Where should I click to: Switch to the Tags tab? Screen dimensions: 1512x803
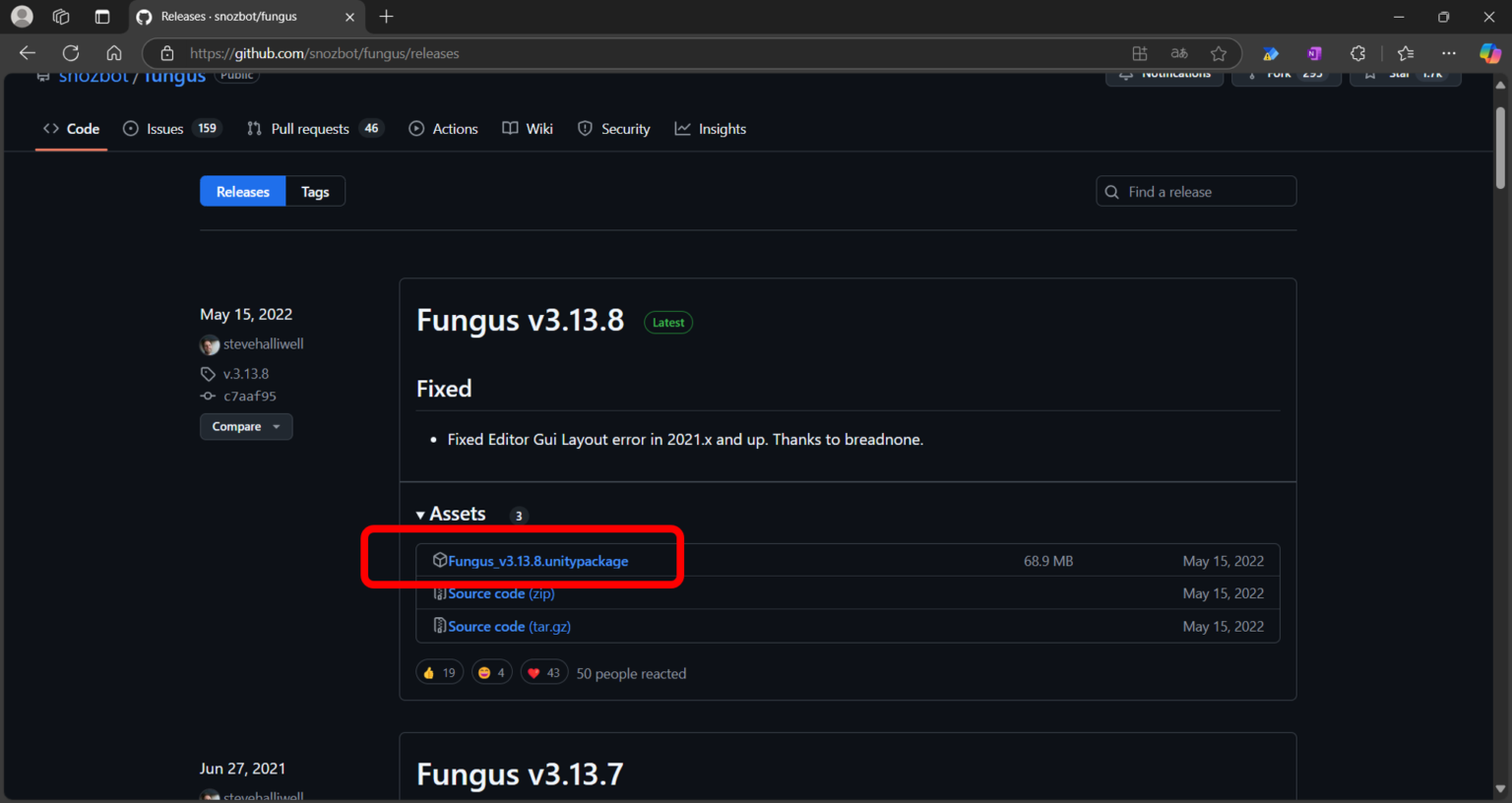coord(315,191)
